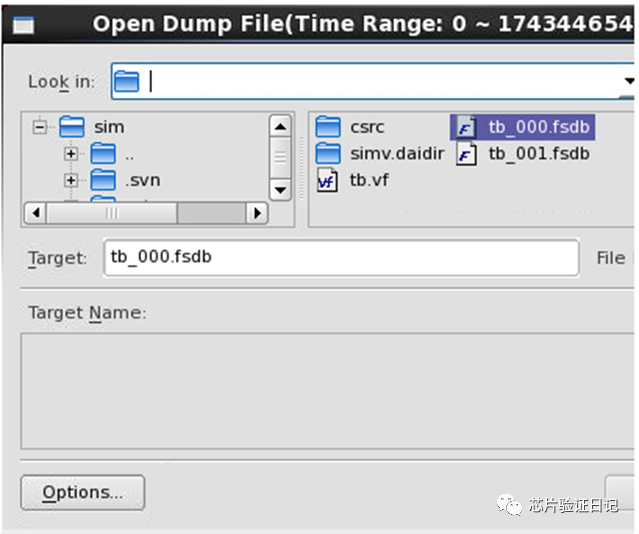Click the tree horizontal scrollbar thumb
639x534 pixels.
[112, 213]
